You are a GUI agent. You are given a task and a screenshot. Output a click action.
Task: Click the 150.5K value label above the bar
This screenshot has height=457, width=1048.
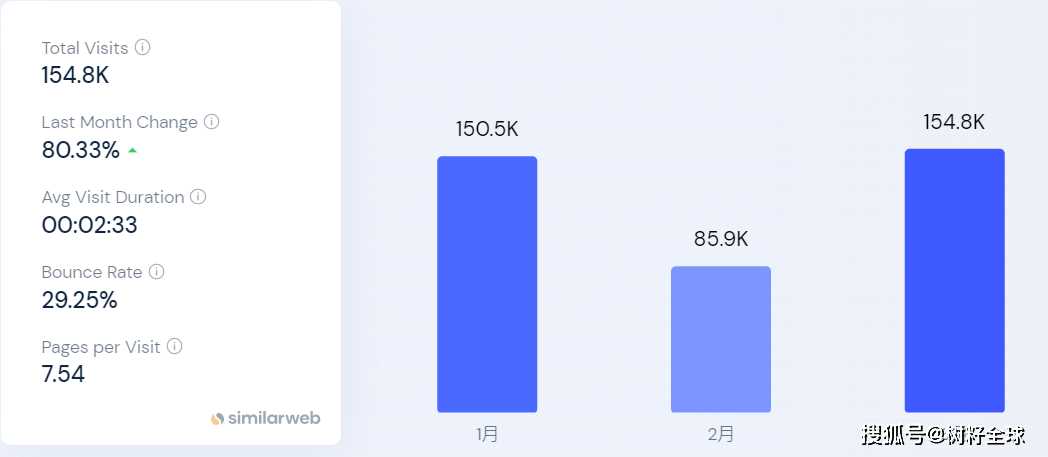[x=487, y=129]
